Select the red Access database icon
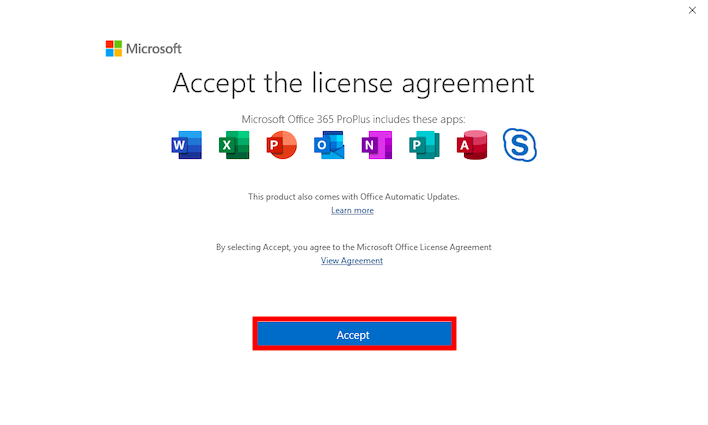Viewport: 708px width, 425px height. pyautogui.click(x=472, y=145)
